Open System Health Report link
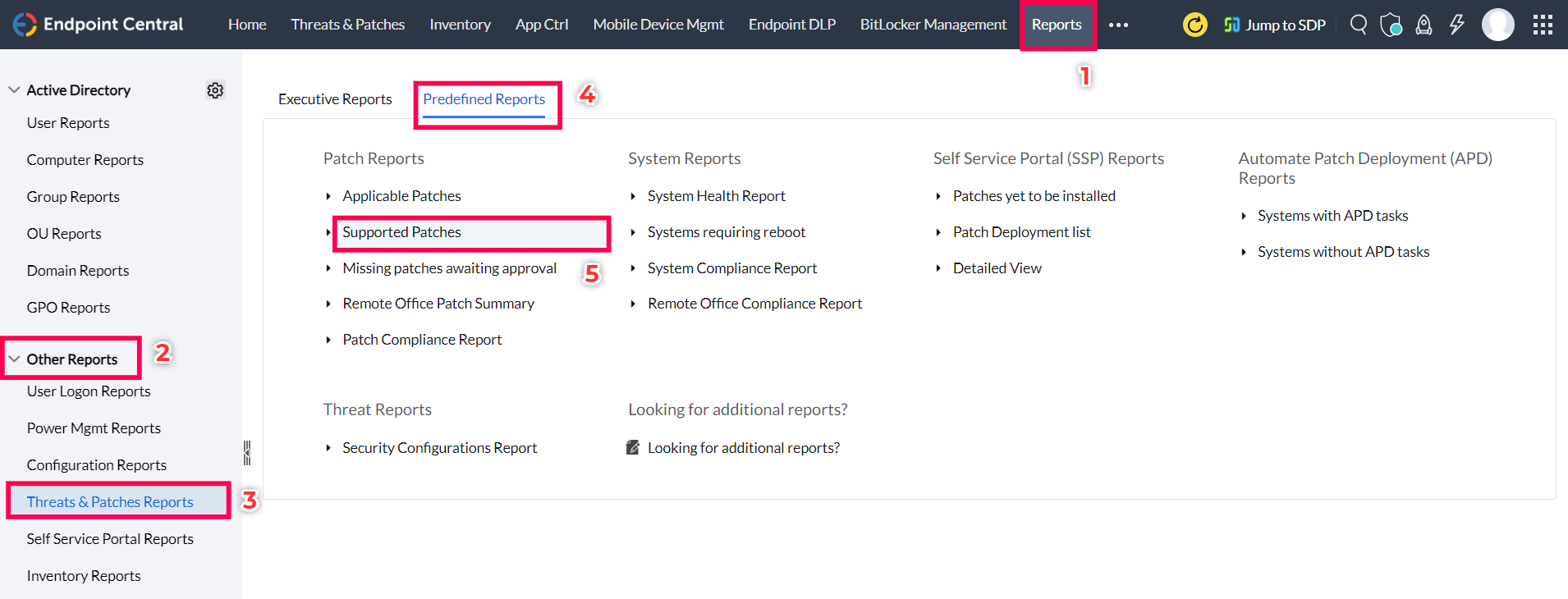The image size is (1568, 599). pos(716,196)
